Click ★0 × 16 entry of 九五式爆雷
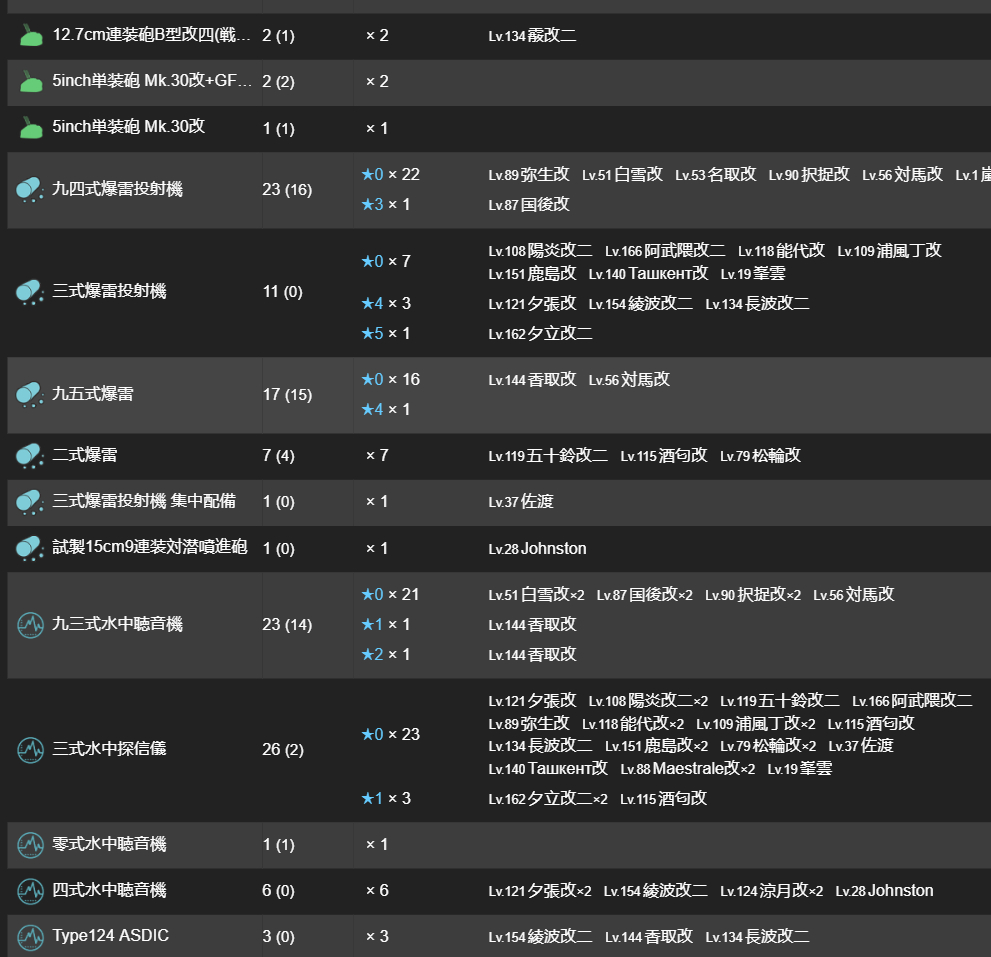Screen dimensions: 991x957 [391, 380]
